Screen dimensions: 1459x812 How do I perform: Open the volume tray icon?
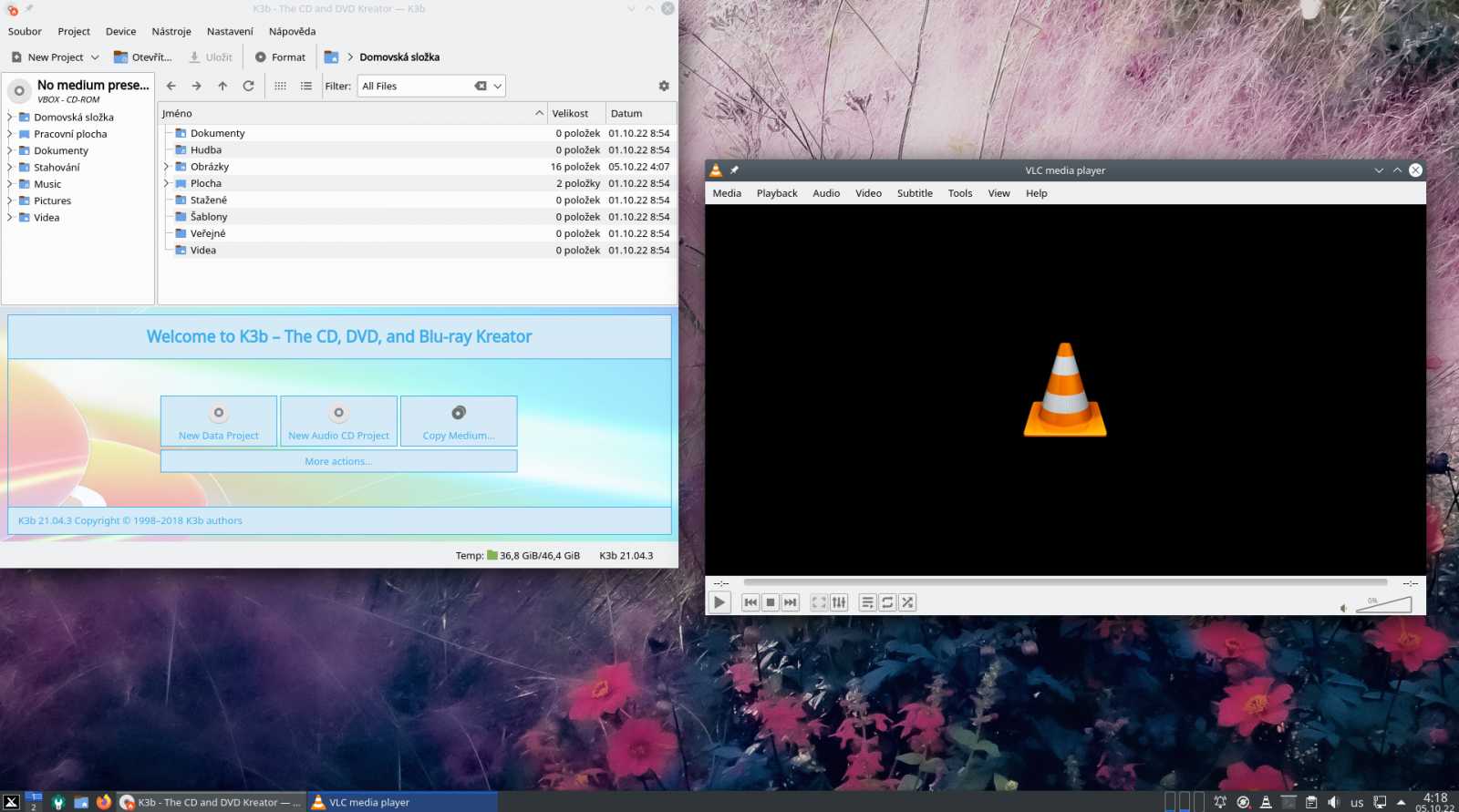(x=1334, y=802)
